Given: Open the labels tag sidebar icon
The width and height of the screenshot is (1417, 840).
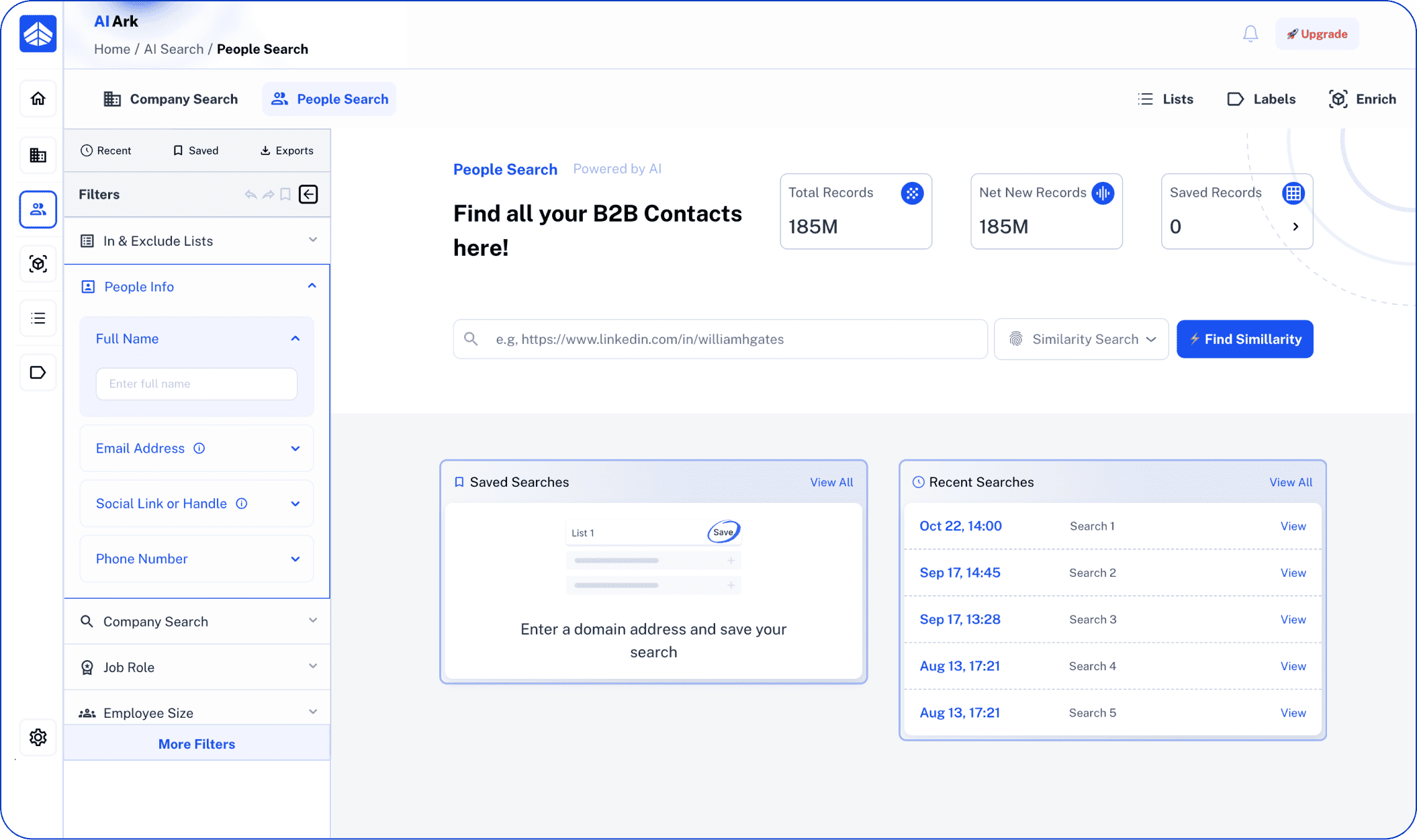Looking at the screenshot, I should point(38,372).
